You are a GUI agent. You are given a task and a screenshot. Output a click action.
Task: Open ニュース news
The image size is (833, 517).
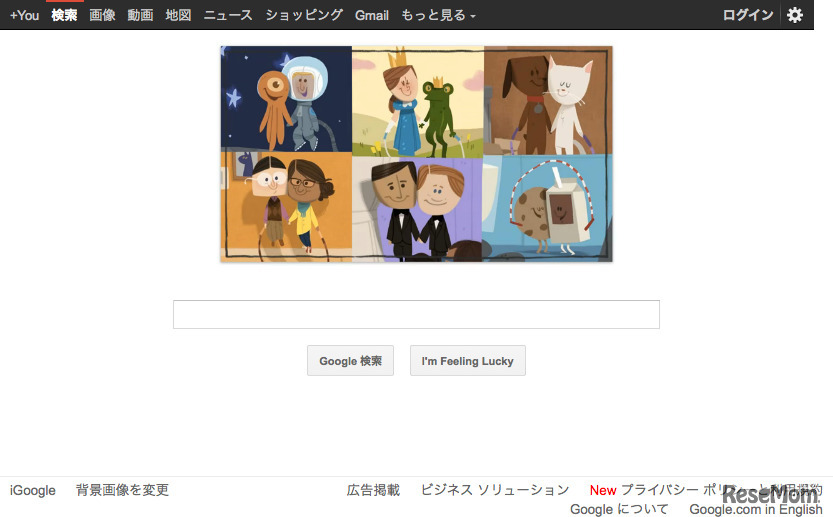[228, 15]
